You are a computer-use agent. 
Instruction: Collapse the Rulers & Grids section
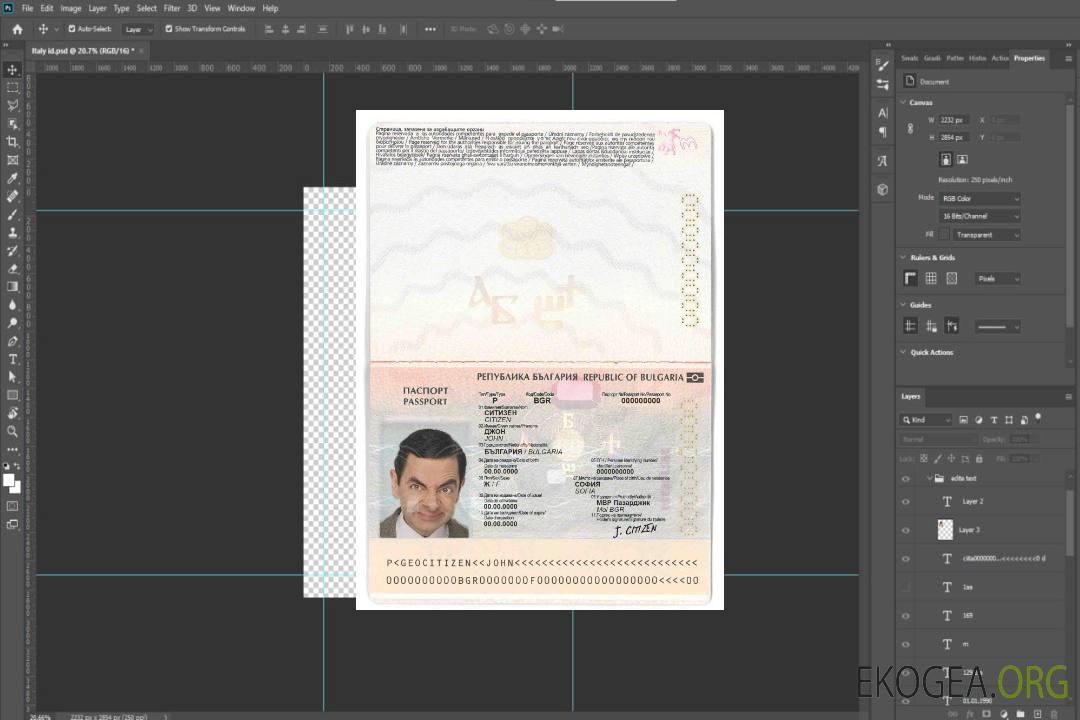(x=903, y=258)
